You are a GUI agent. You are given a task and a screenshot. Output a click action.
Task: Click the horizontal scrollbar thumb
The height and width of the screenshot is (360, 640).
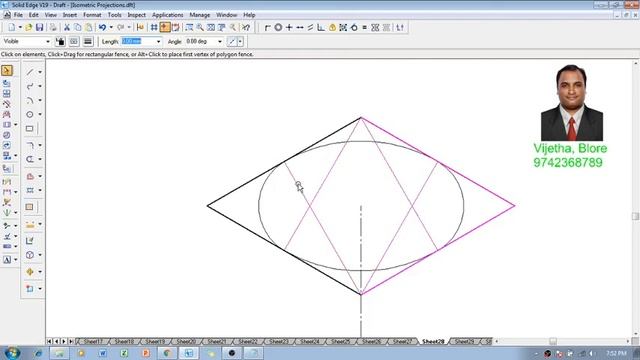pyautogui.click(x=553, y=341)
